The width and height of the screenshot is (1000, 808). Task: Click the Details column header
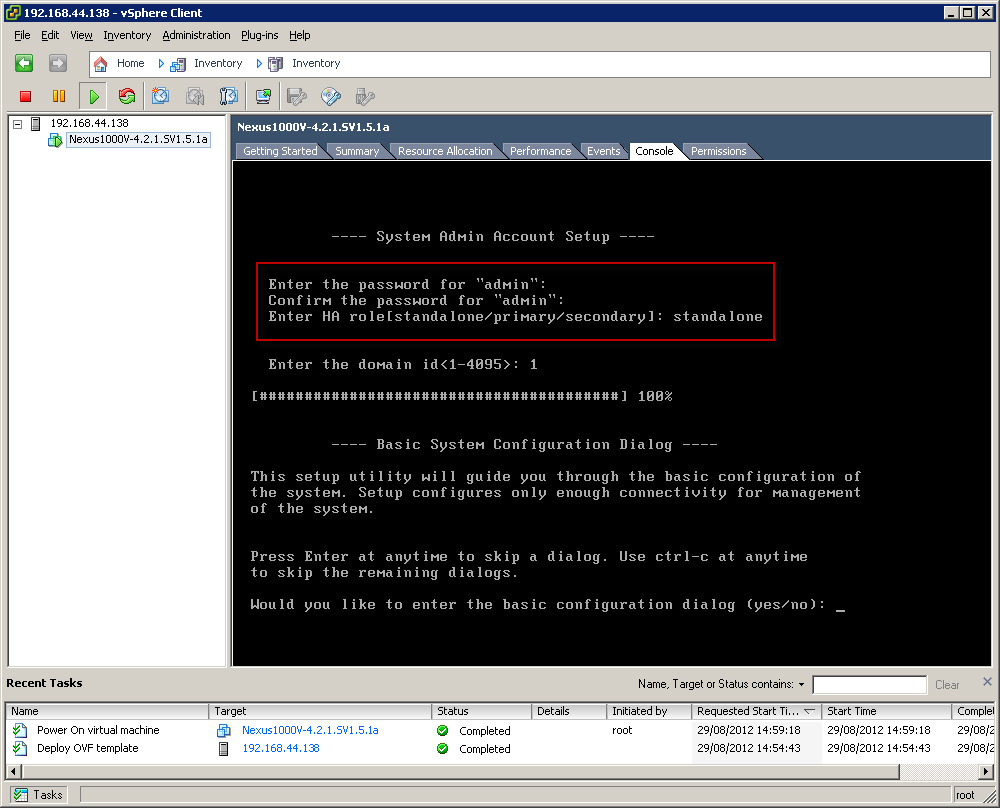point(569,711)
